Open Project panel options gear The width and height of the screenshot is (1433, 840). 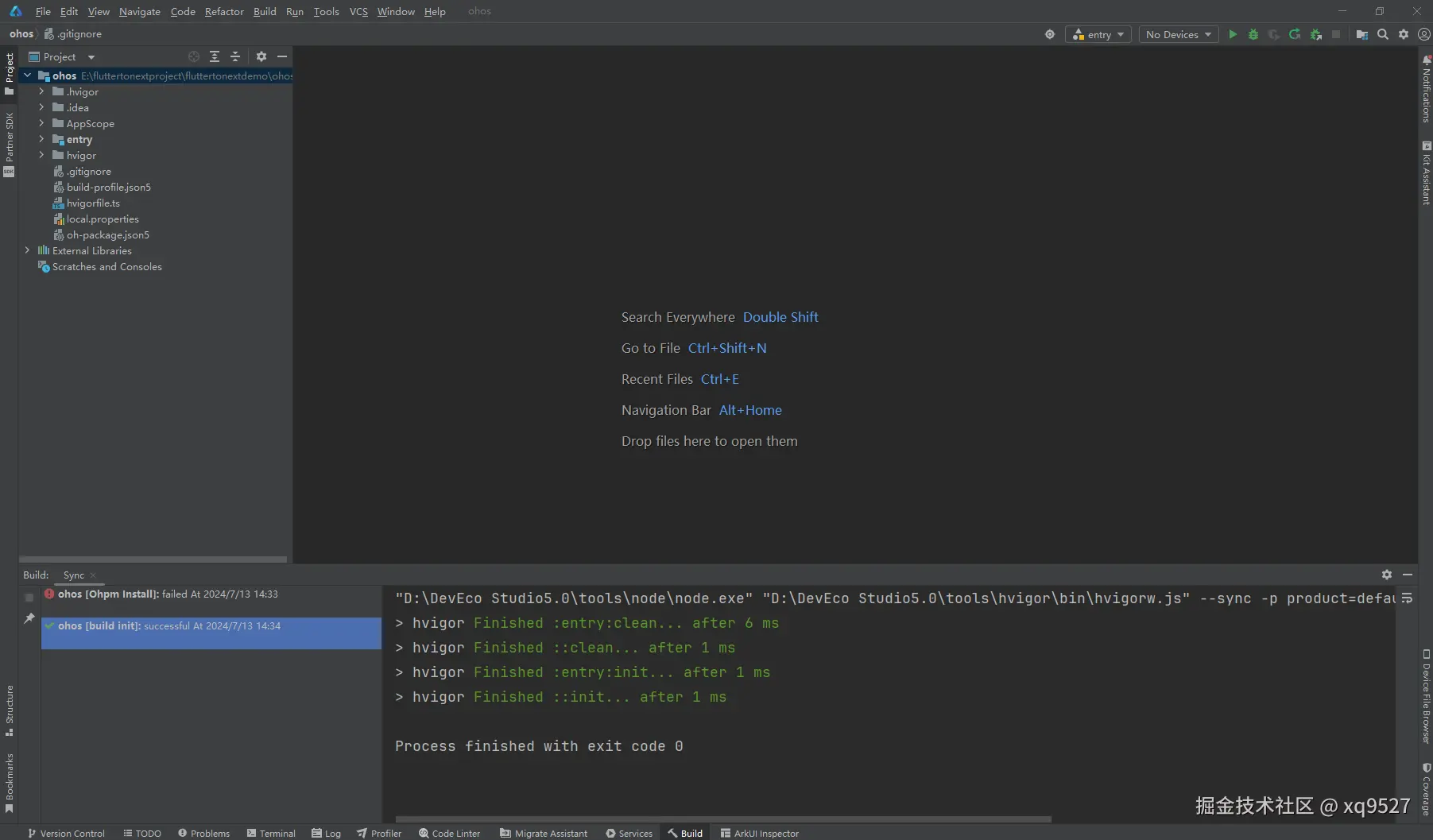point(261,56)
